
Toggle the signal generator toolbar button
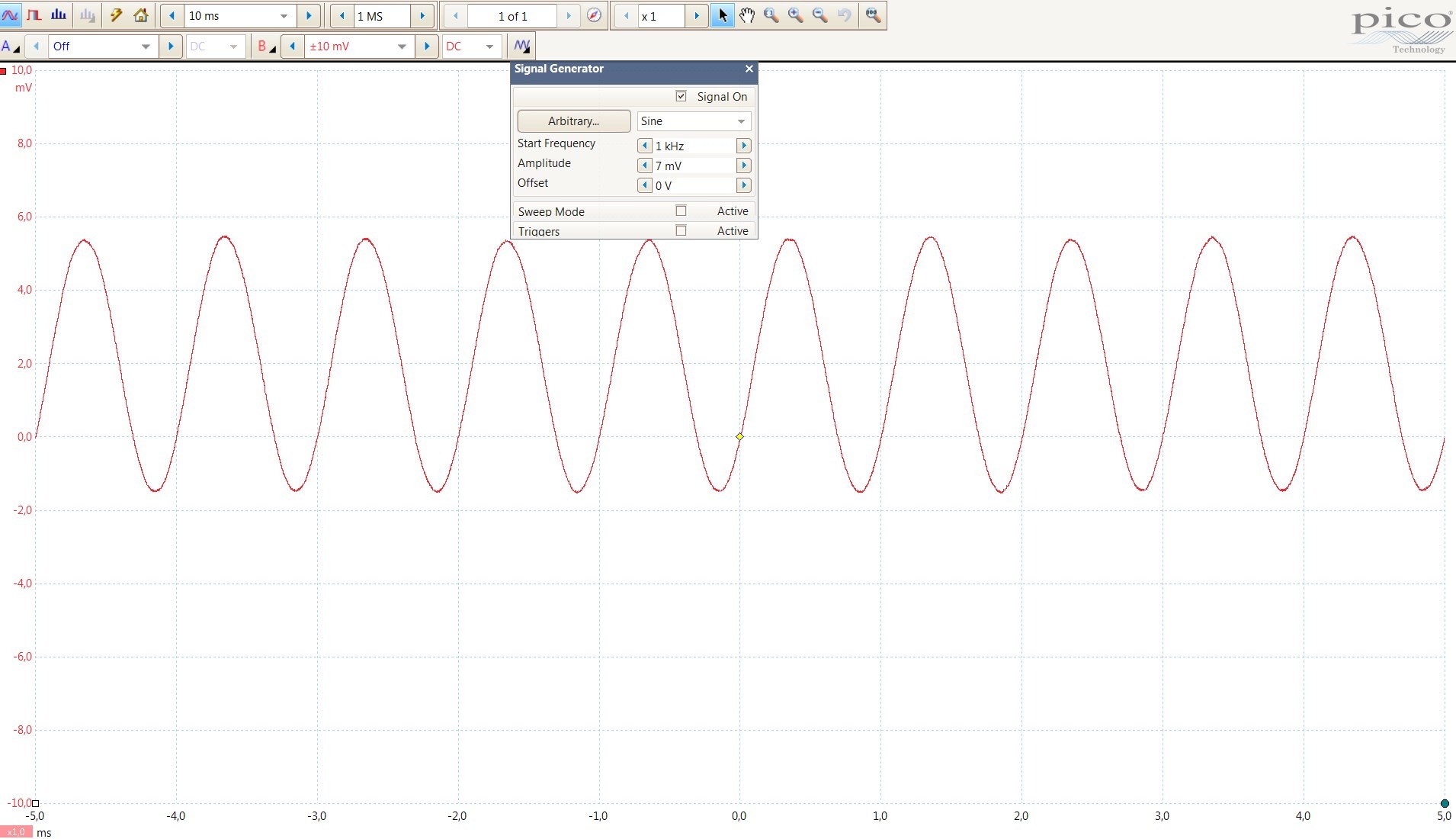pos(521,47)
